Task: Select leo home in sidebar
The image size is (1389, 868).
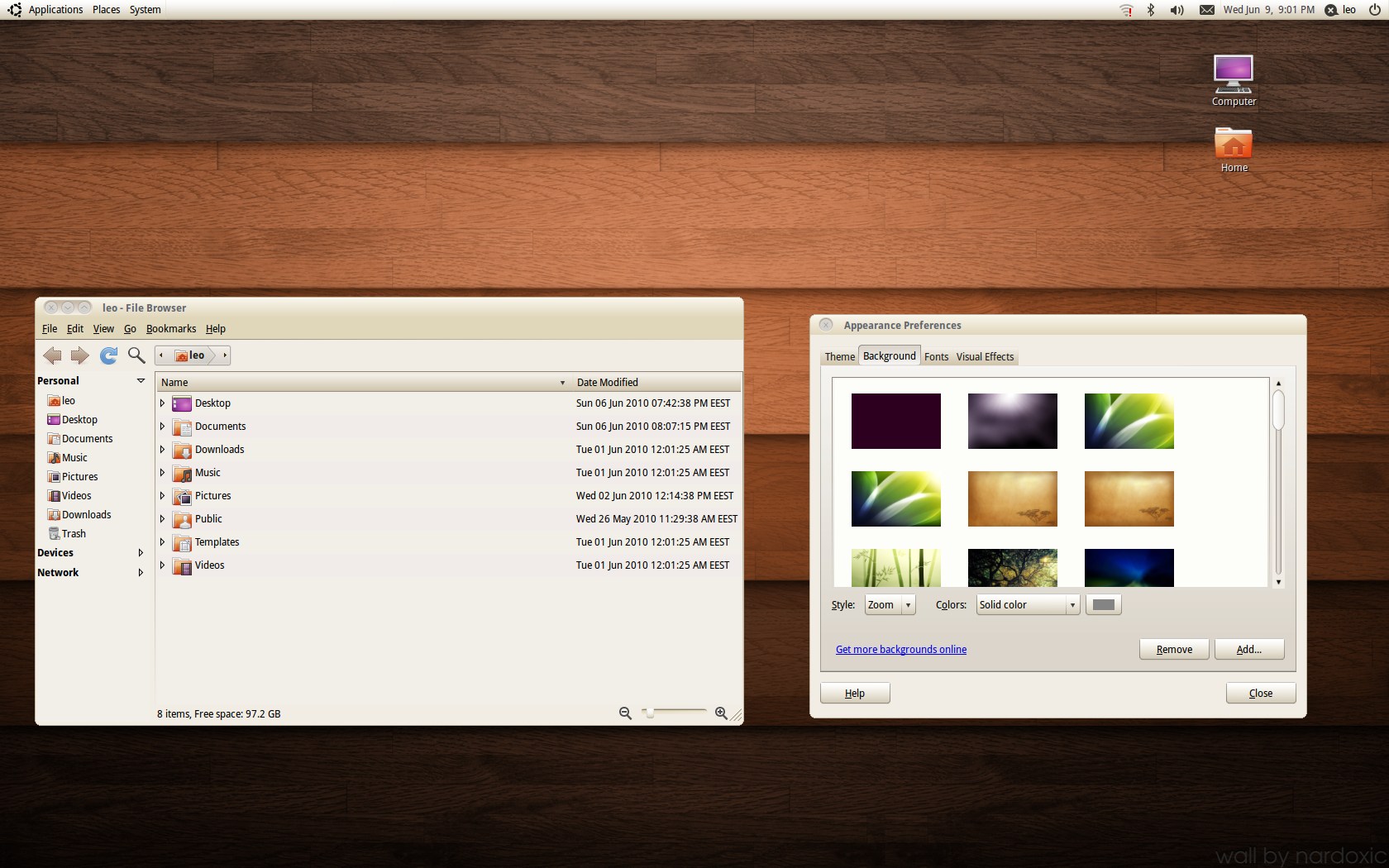Action: [x=62, y=401]
